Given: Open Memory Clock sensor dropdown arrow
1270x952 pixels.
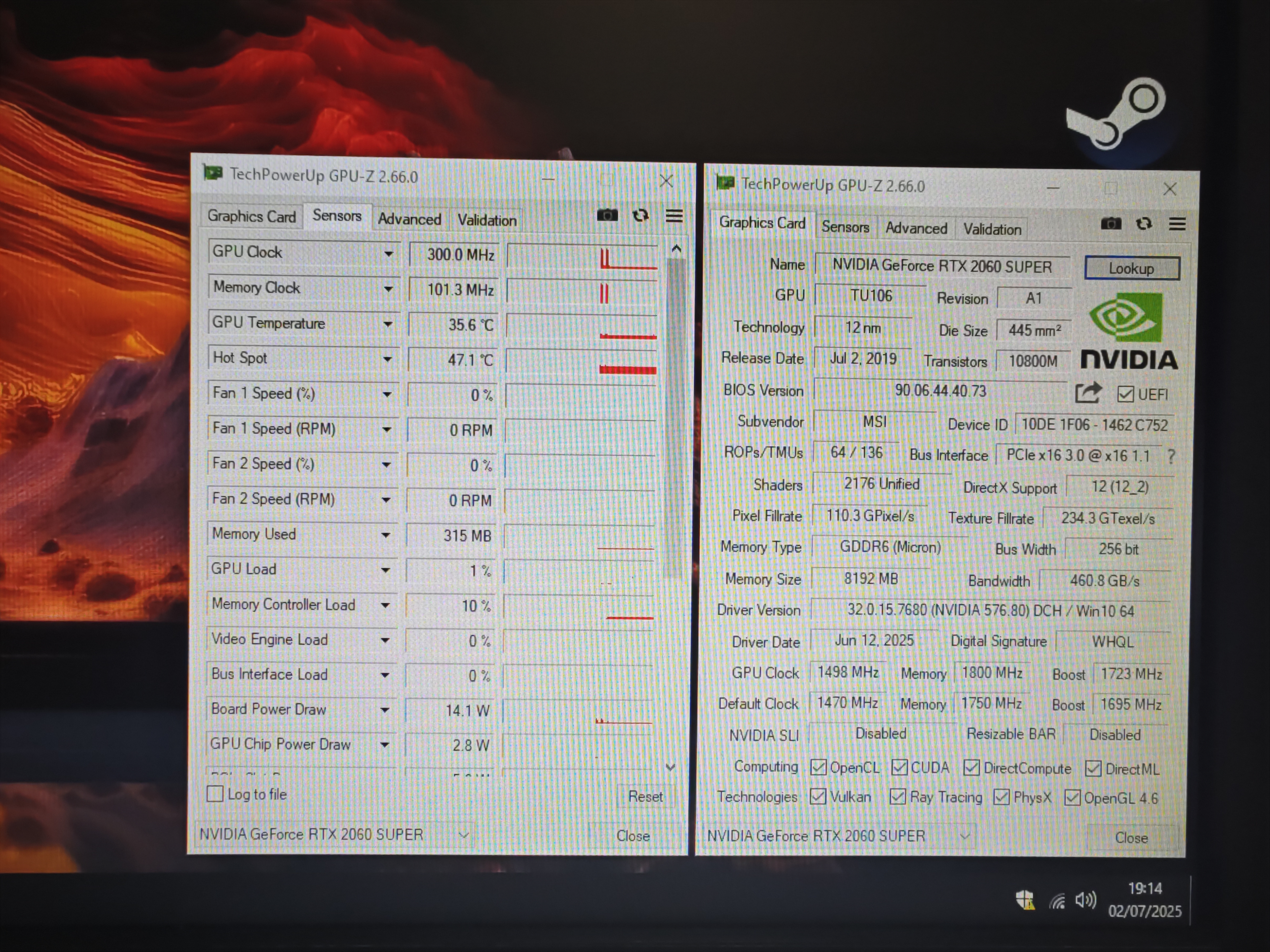Looking at the screenshot, I should pyautogui.click(x=388, y=289).
